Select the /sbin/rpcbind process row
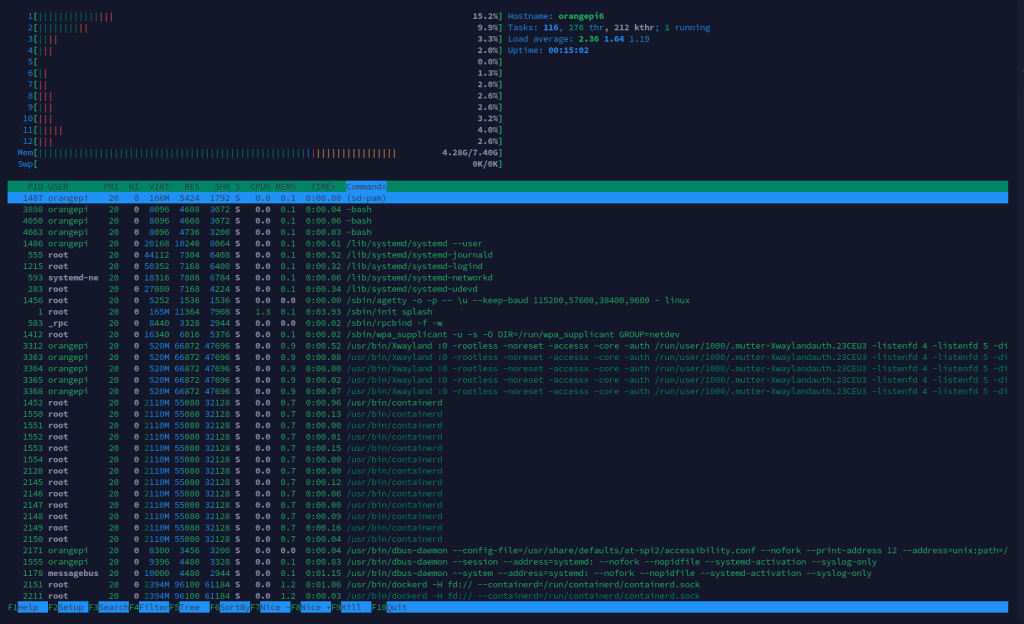 point(507,323)
